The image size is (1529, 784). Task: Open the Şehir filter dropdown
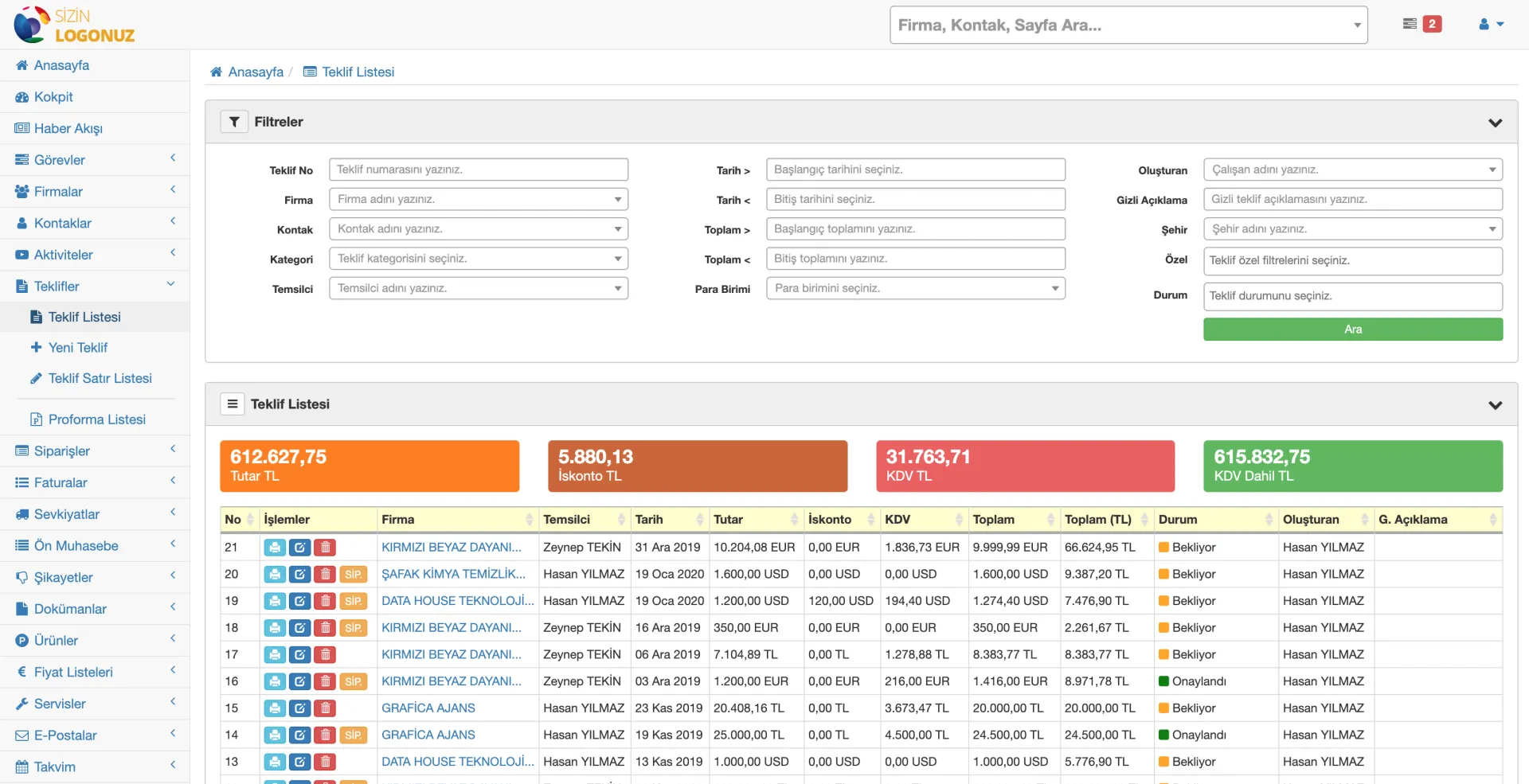pos(1353,229)
